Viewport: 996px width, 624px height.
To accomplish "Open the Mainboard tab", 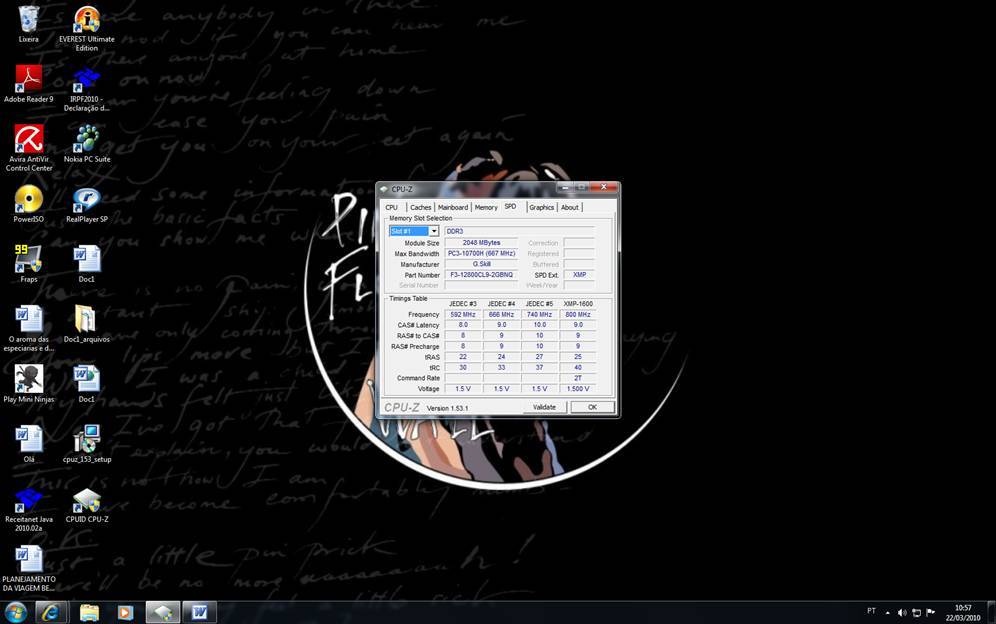I will click(453, 207).
